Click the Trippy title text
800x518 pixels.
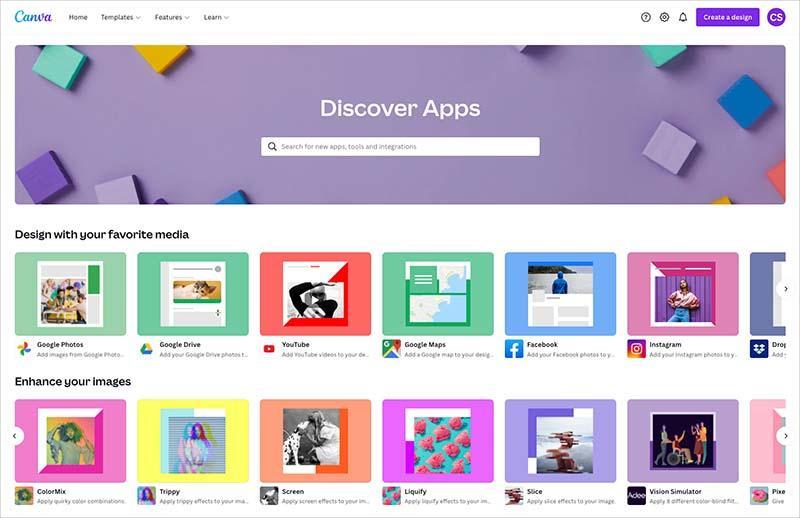[169, 491]
